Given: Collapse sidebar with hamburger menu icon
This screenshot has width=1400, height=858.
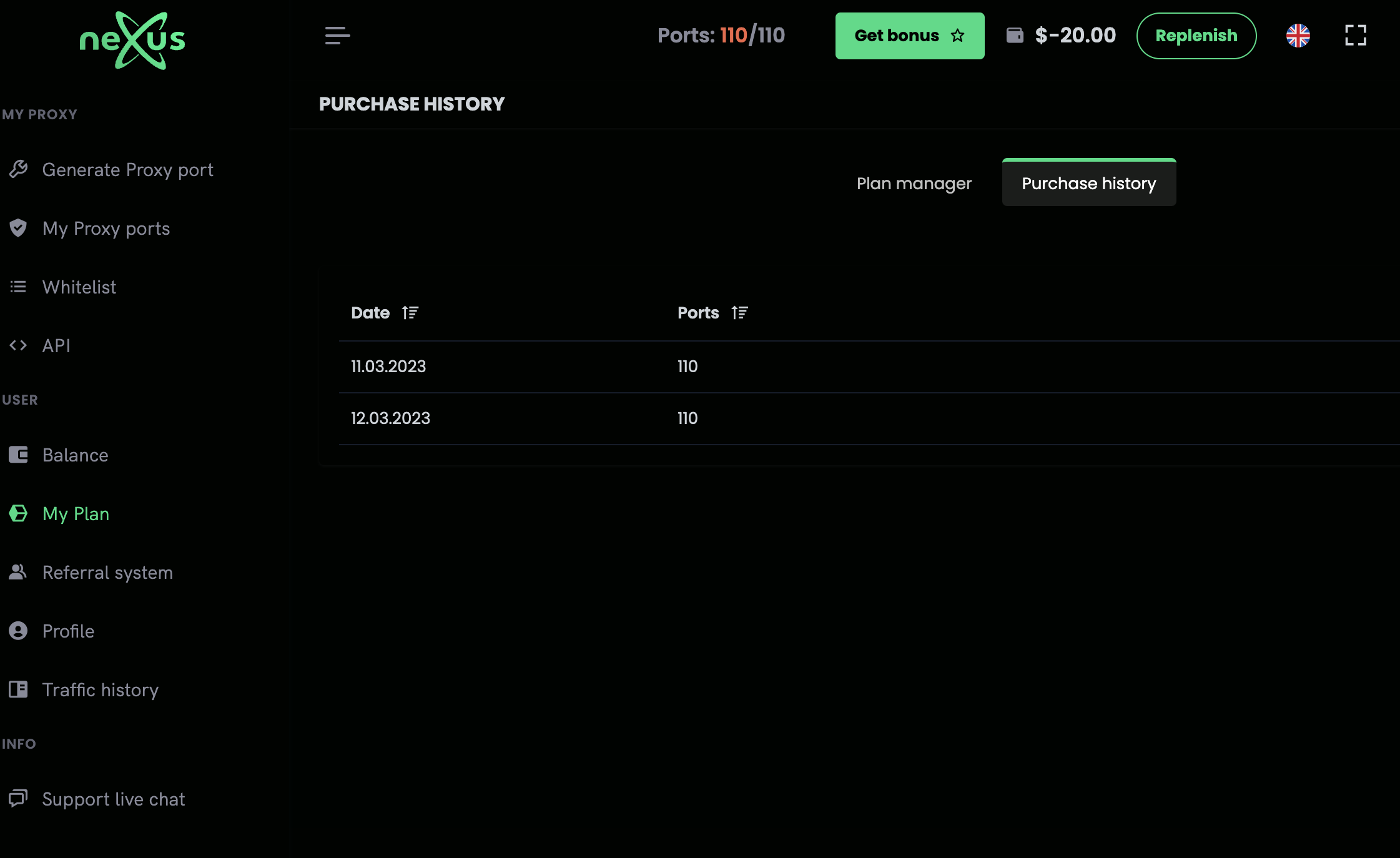Looking at the screenshot, I should pos(337,36).
